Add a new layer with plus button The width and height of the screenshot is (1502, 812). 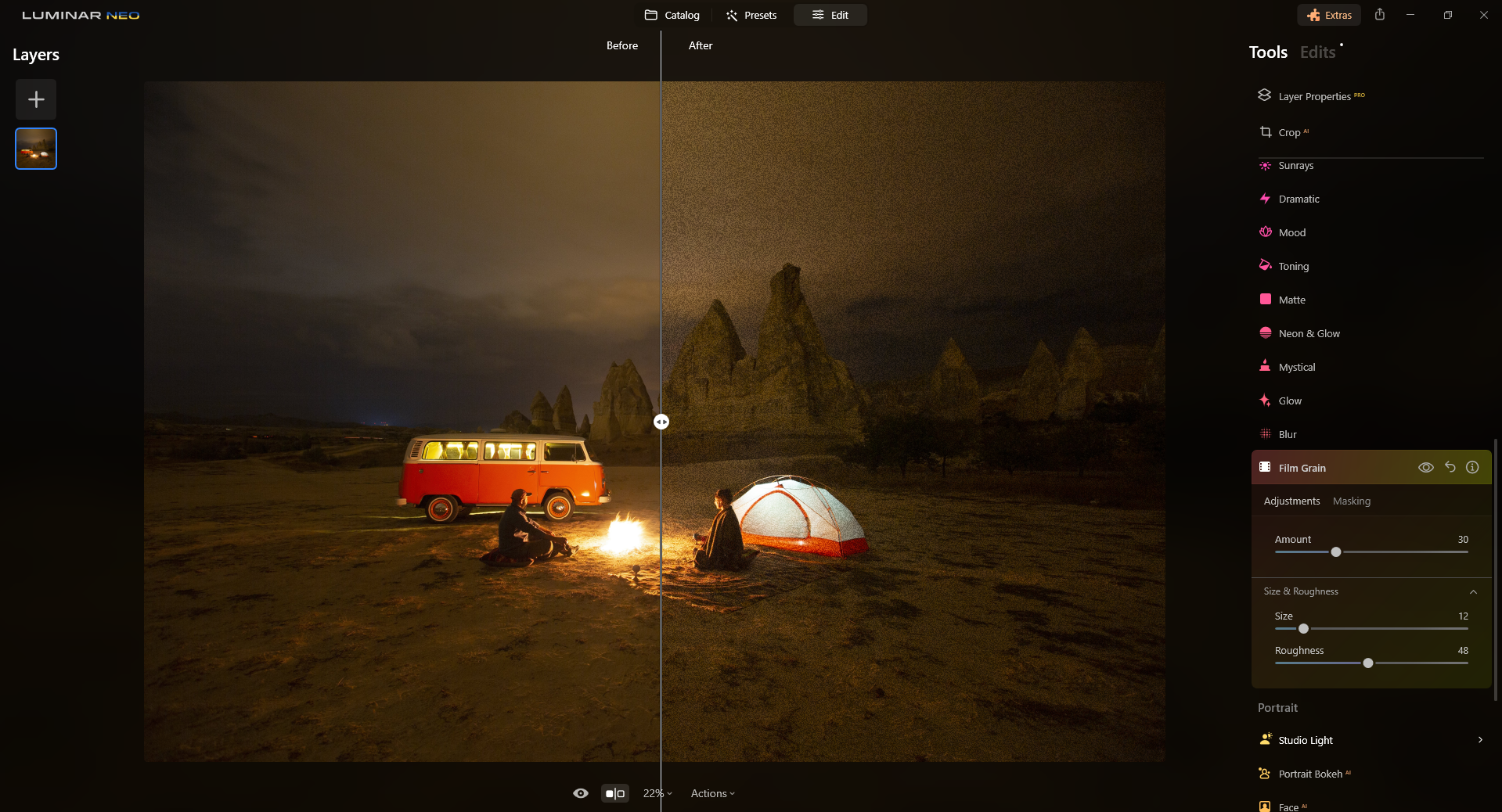[36, 99]
